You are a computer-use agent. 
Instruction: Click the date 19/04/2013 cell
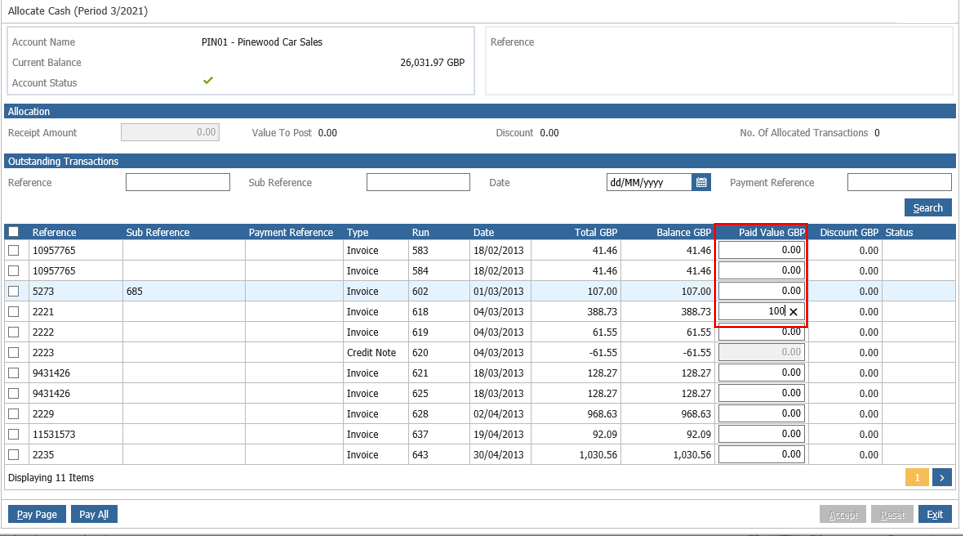[500, 434]
